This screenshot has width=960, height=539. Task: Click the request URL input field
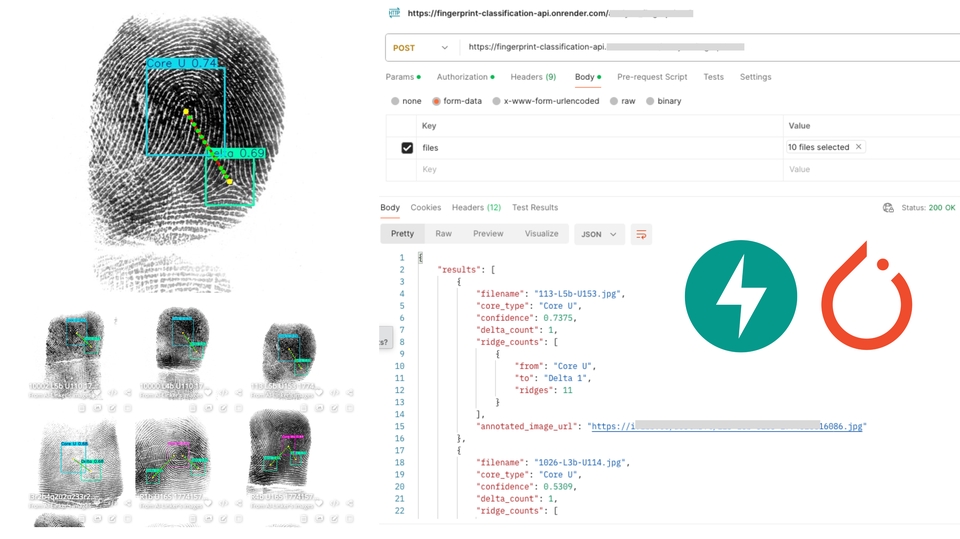700,47
